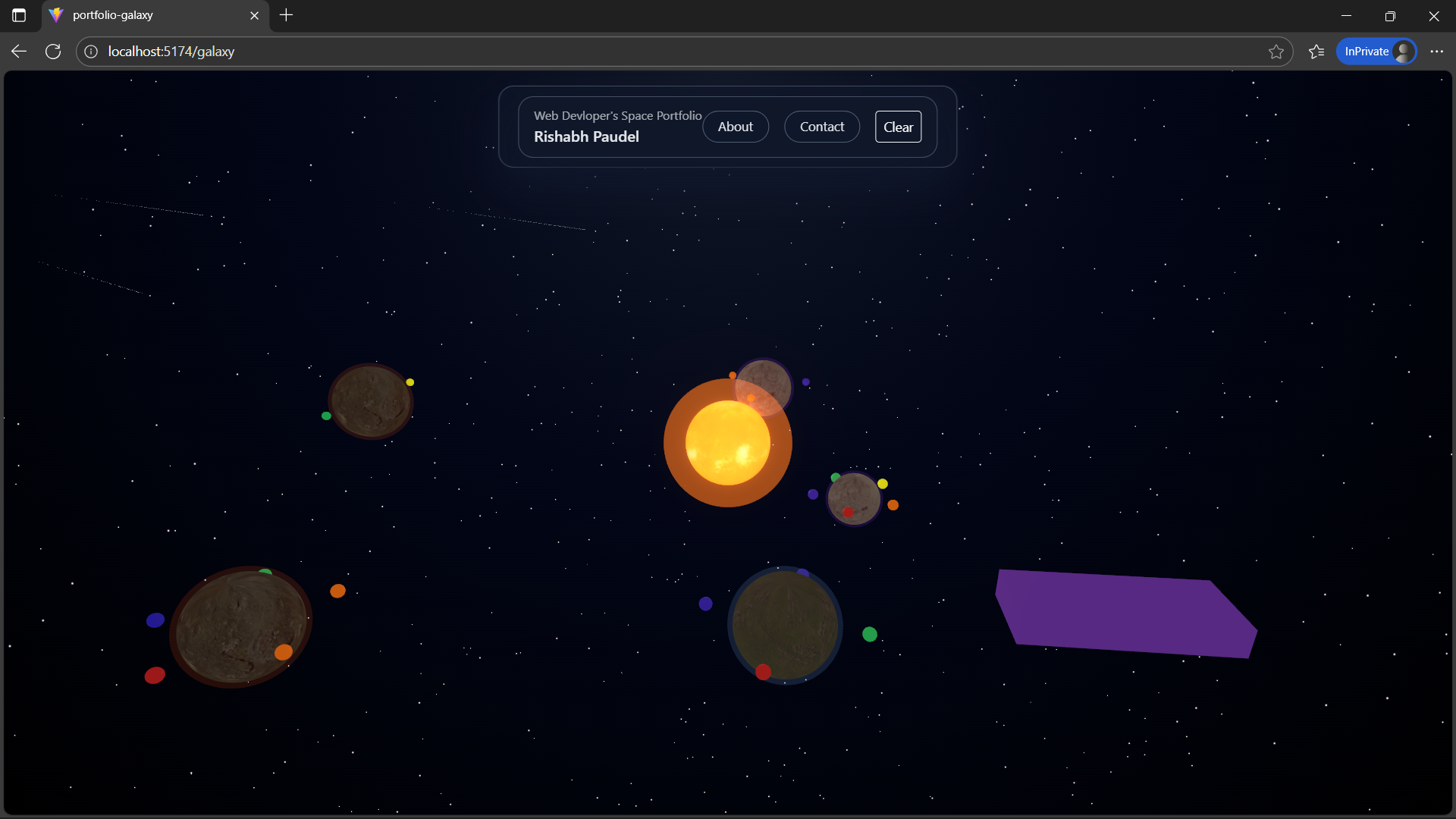This screenshot has width=1456, height=819.
Task: Click the purple flat slab object
Action: 1125,613
